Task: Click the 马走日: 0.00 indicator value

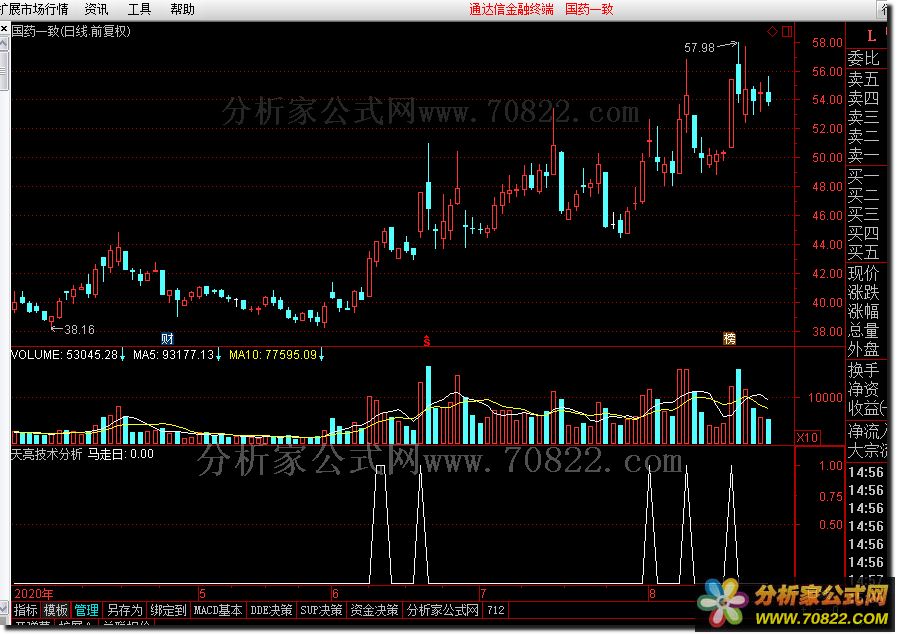Action: click(x=121, y=454)
